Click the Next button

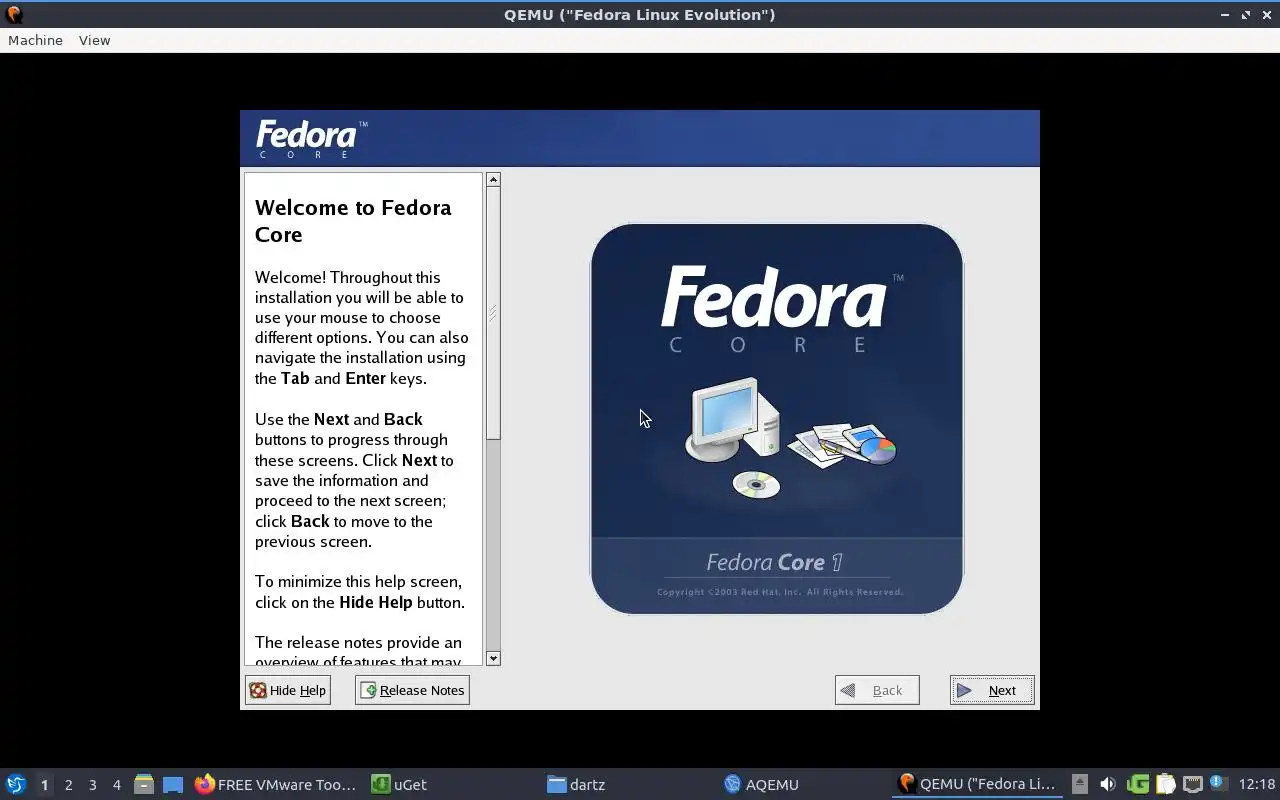click(992, 690)
